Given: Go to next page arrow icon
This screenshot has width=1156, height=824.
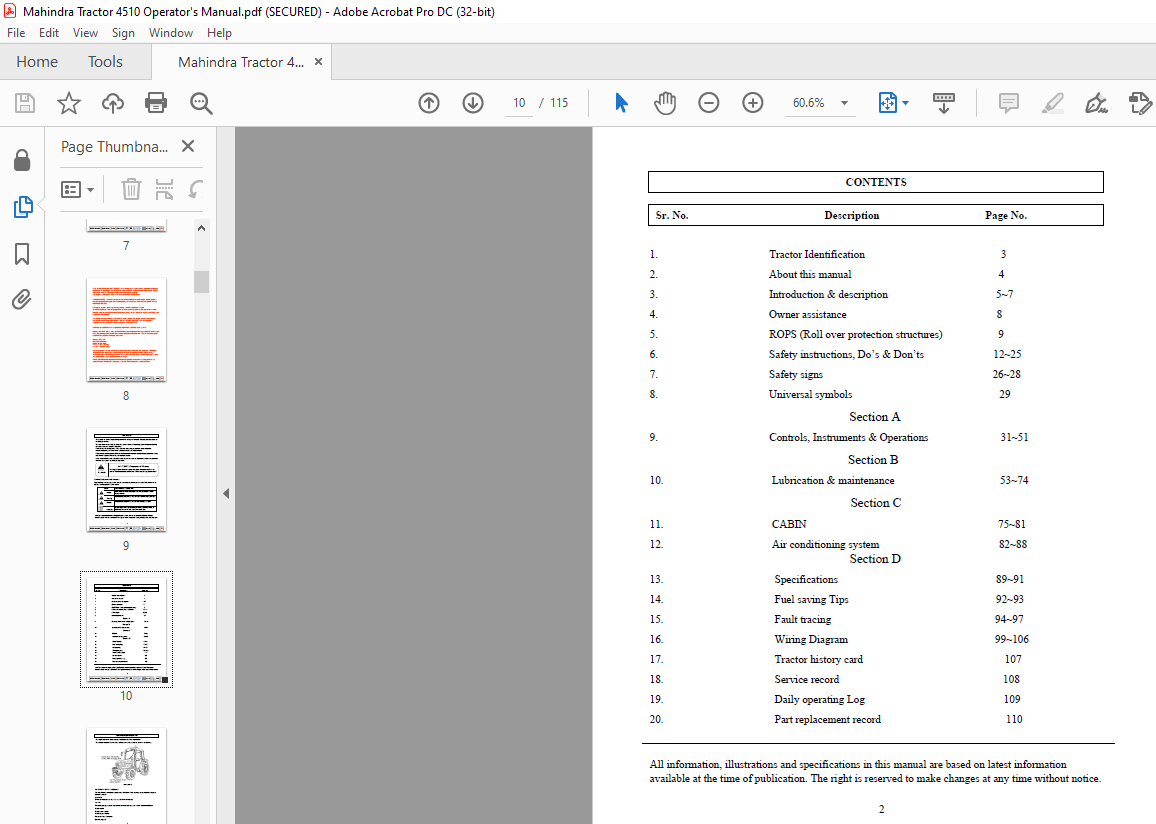Looking at the screenshot, I should [x=473, y=103].
